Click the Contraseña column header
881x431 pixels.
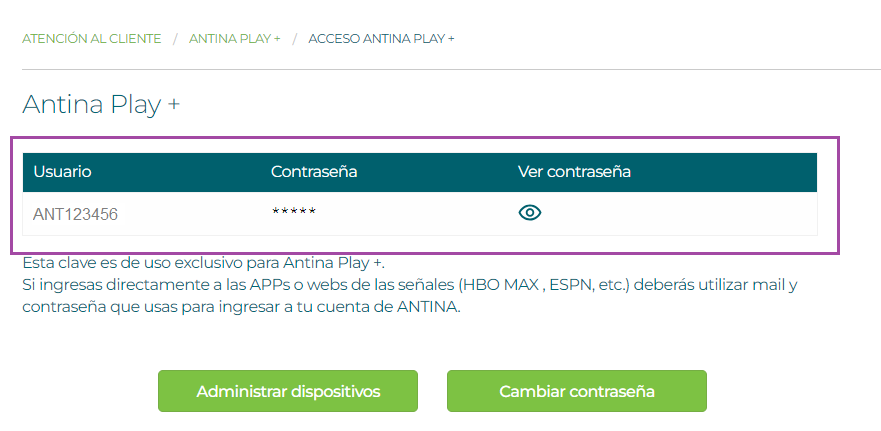314,172
